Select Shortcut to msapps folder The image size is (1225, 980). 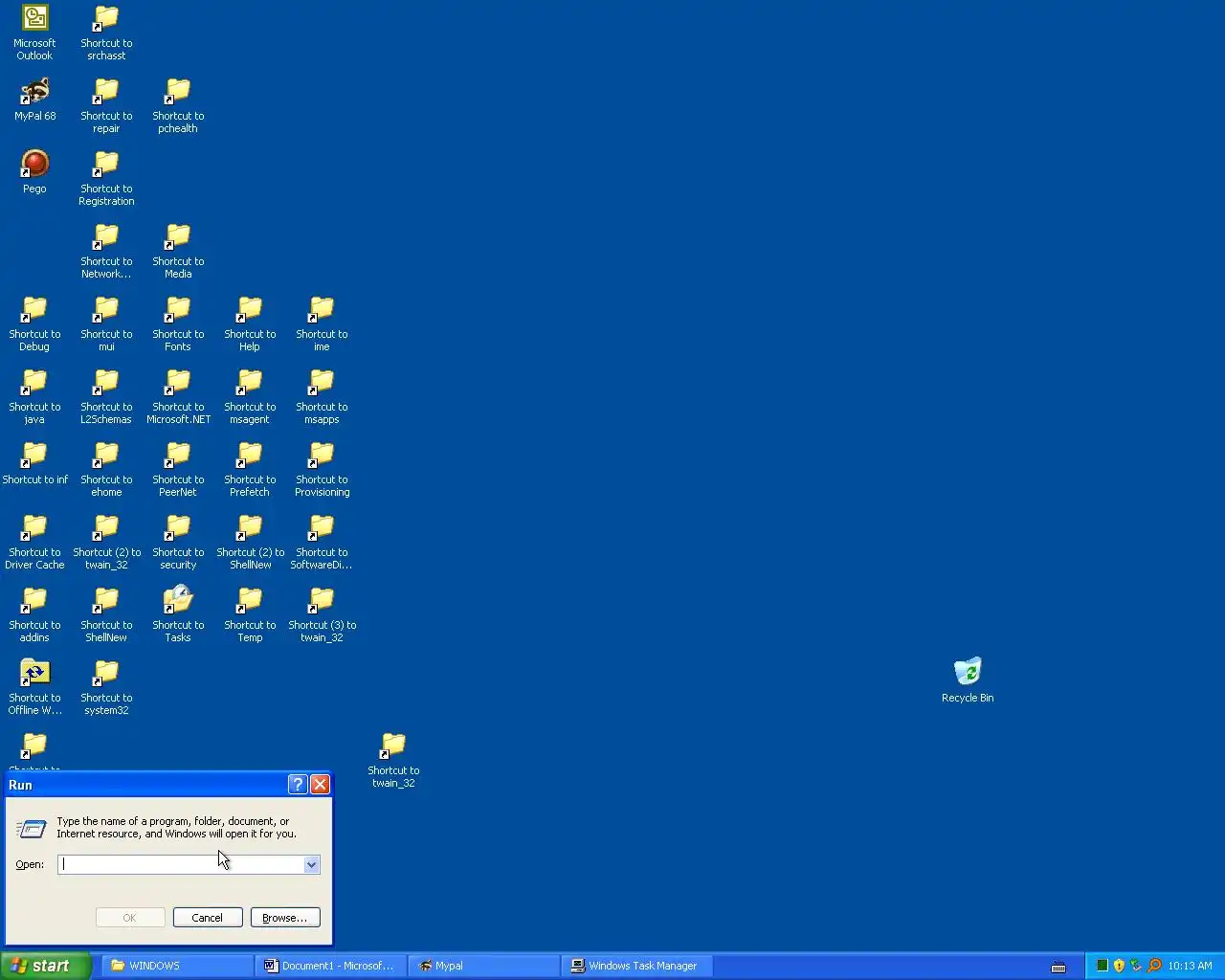[x=322, y=396]
